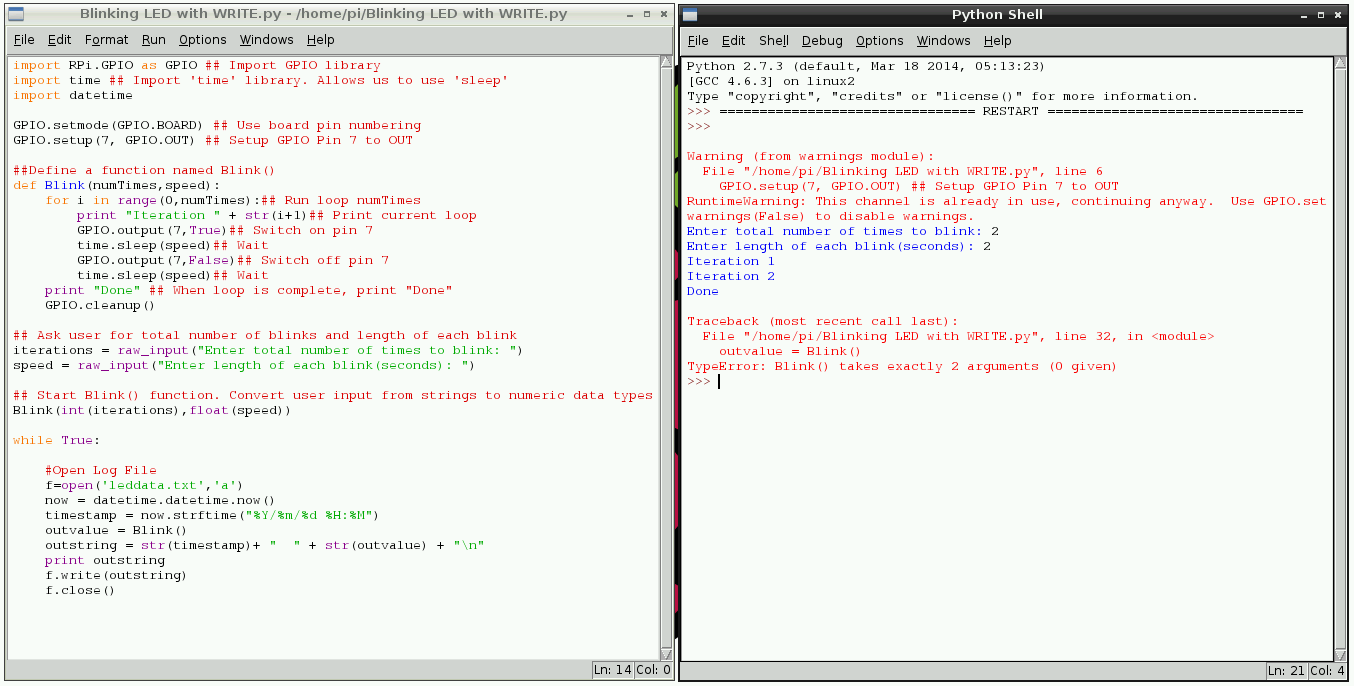Click the 'Iteration 1' output in the Shell
1354x686 pixels.
click(x=731, y=261)
